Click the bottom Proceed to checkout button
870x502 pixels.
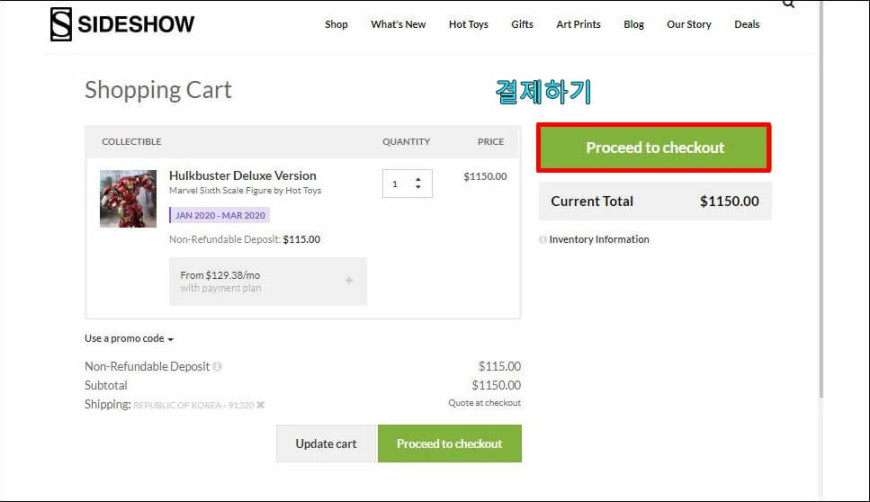449,444
